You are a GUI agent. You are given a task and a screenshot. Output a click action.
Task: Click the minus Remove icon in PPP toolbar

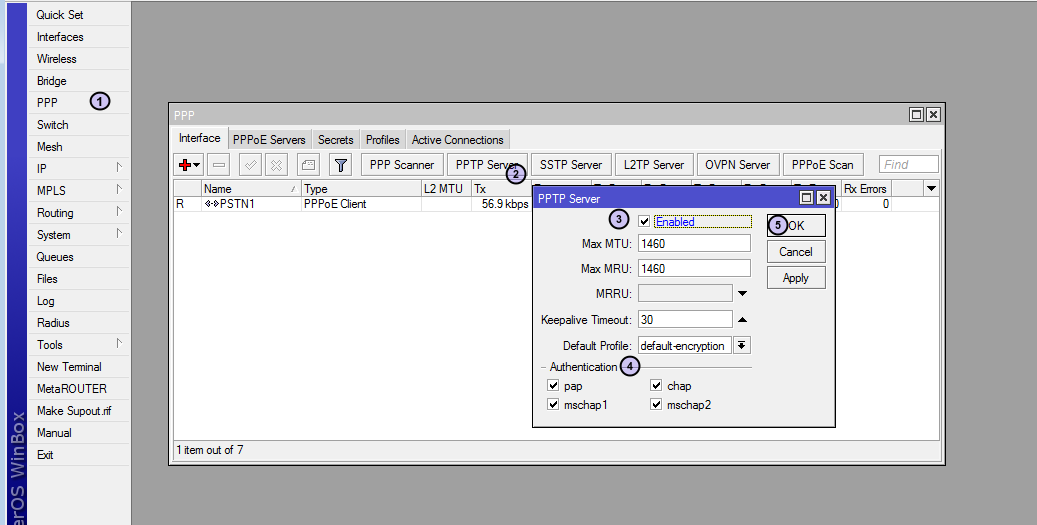pos(219,165)
